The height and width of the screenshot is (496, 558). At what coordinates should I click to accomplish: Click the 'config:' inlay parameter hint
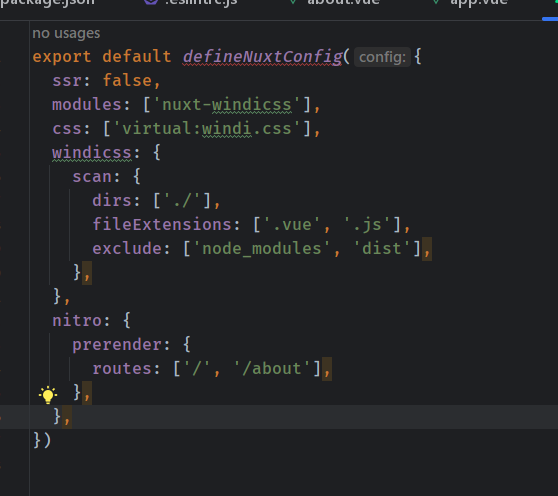click(382, 57)
